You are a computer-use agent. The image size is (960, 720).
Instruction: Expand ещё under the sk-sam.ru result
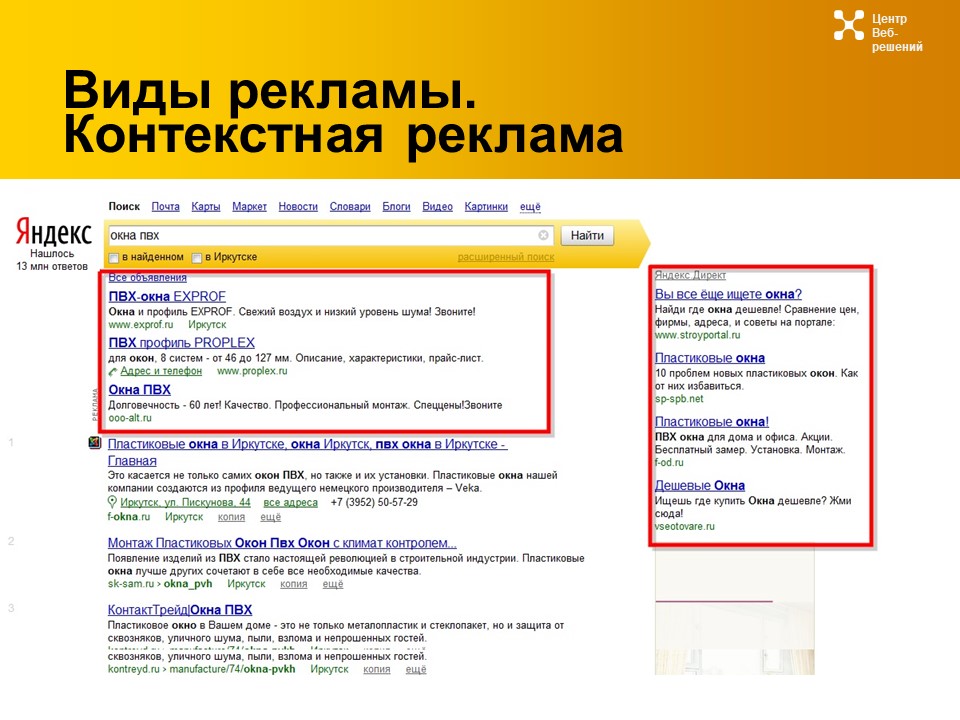pyautogui.click(x=335, y=583)
